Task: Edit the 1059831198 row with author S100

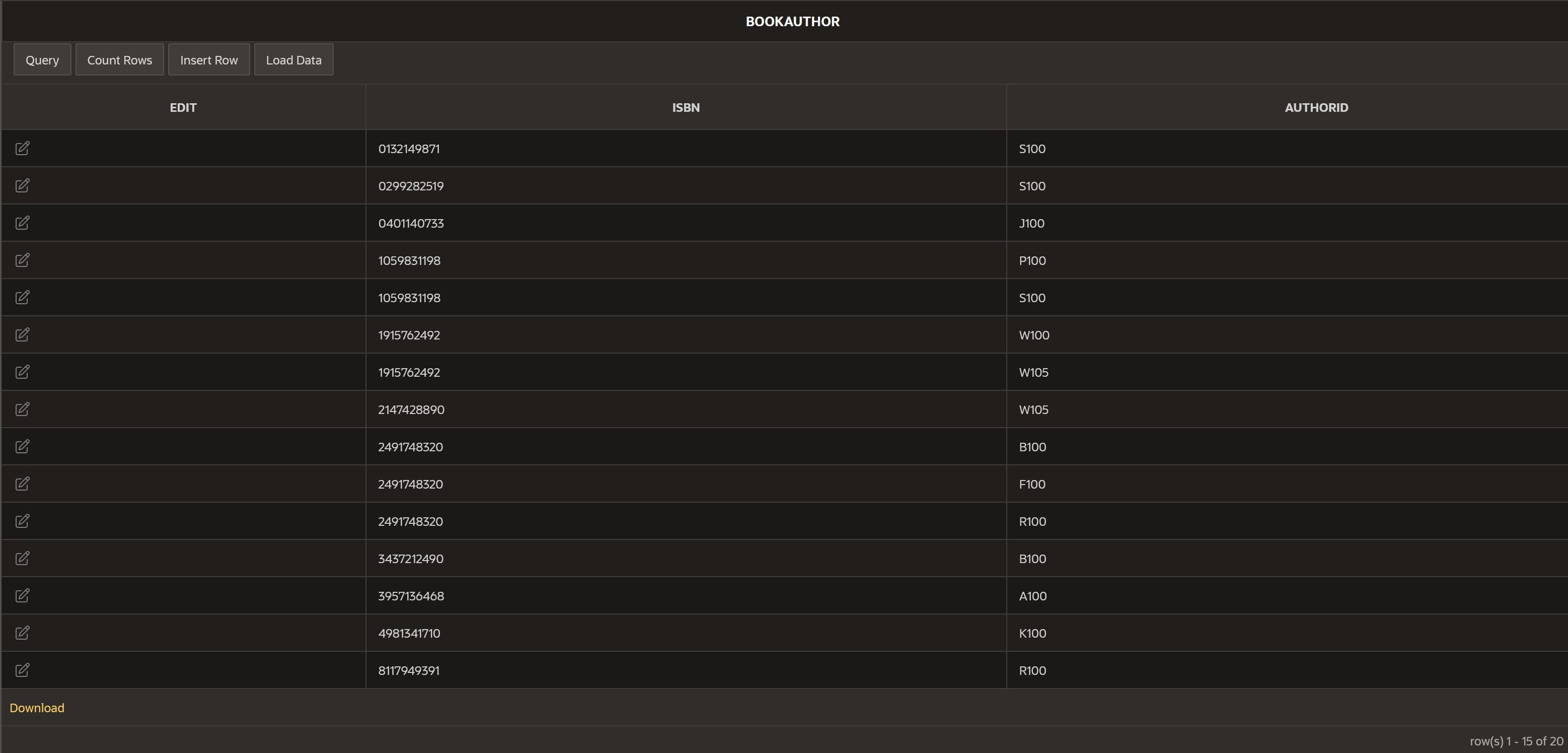Action: (23, 297)
